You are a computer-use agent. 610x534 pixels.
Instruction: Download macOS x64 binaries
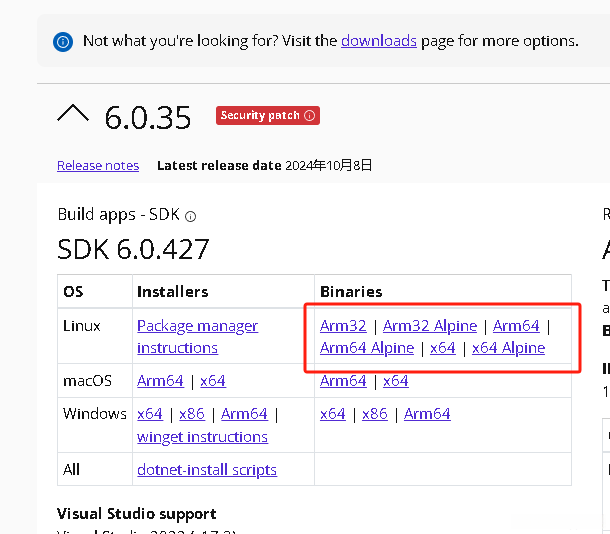pos(395,381)
